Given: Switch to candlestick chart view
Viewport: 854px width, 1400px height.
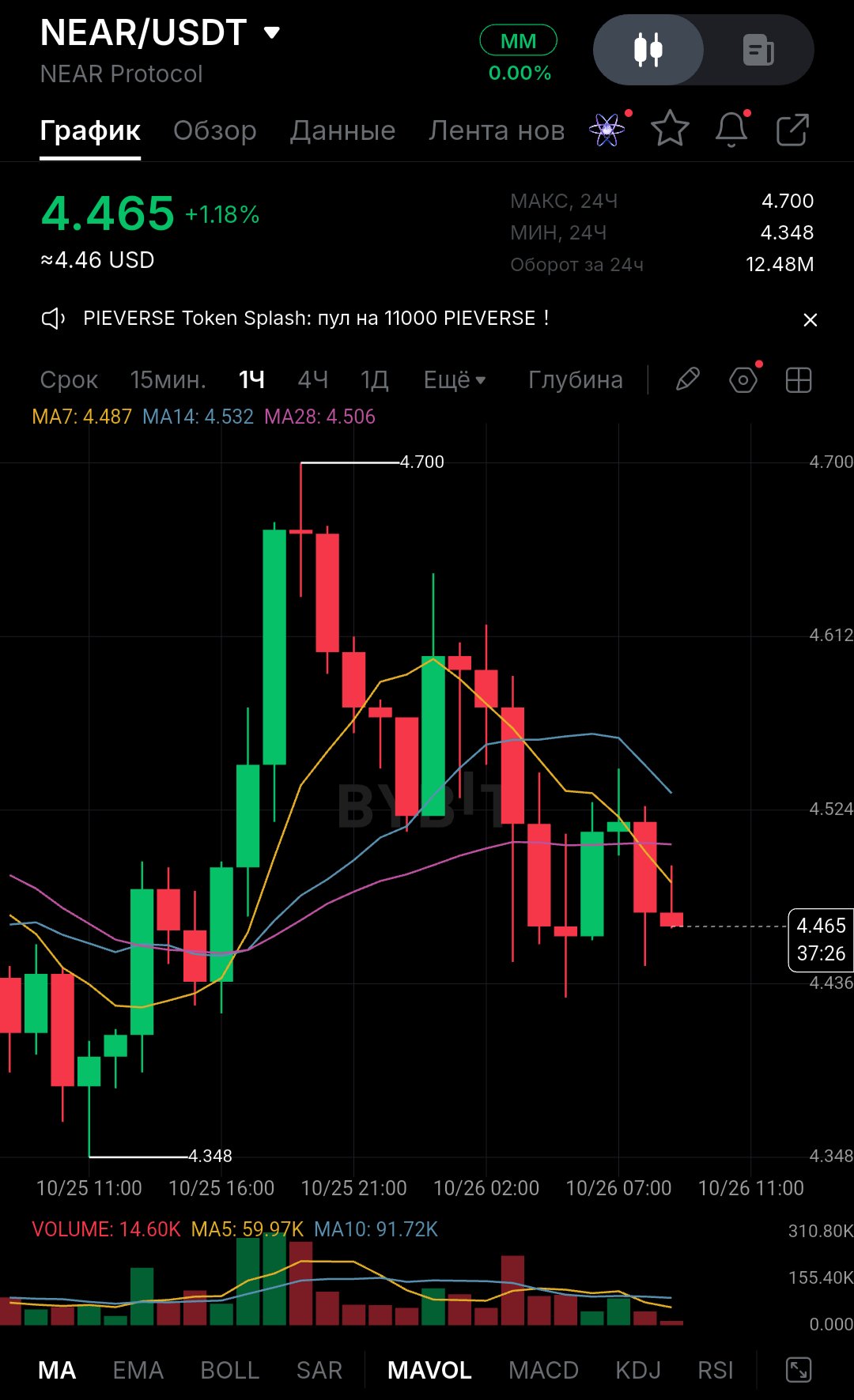Looking at the screenshot, I should (x=648, y=50).
